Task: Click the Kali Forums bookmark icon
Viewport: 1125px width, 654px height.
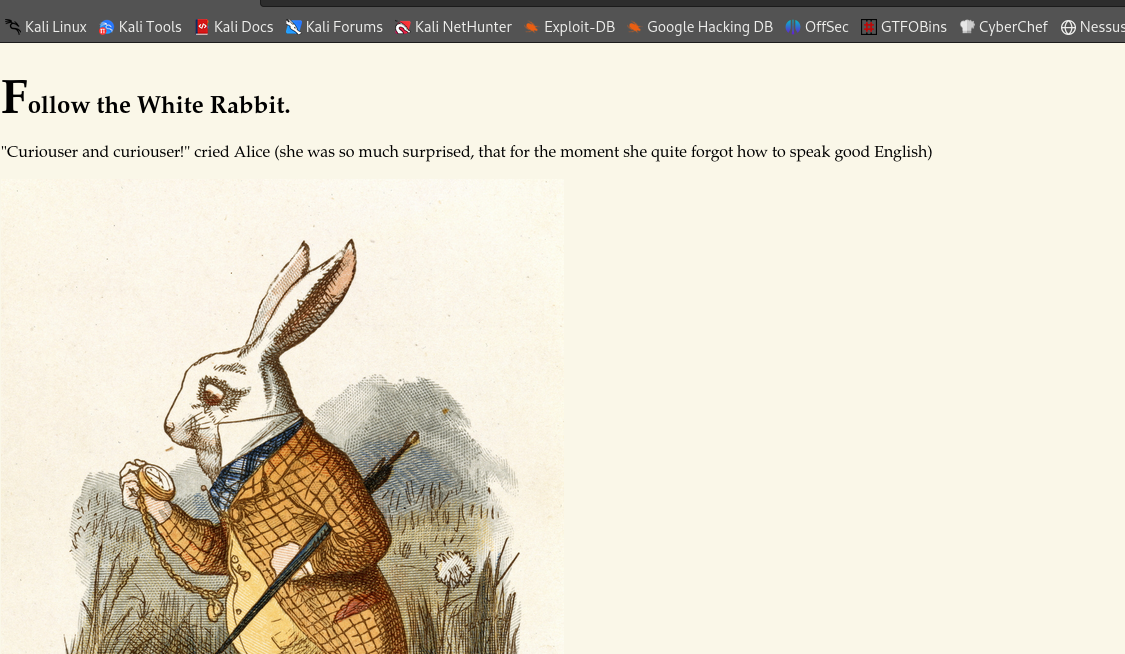Action: click(293, 27)
